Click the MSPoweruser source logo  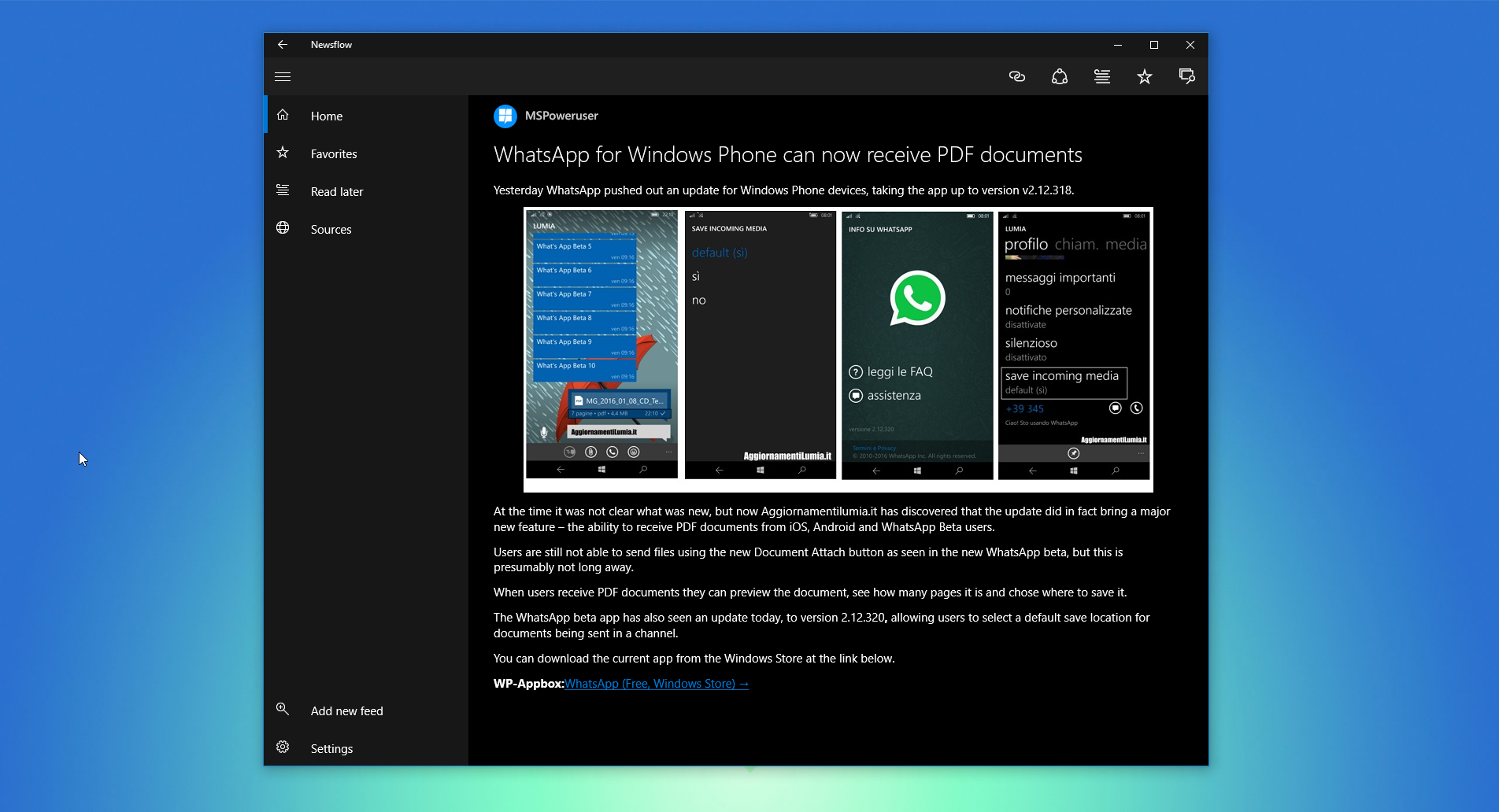pyautogui.click(x=505, y=116)
